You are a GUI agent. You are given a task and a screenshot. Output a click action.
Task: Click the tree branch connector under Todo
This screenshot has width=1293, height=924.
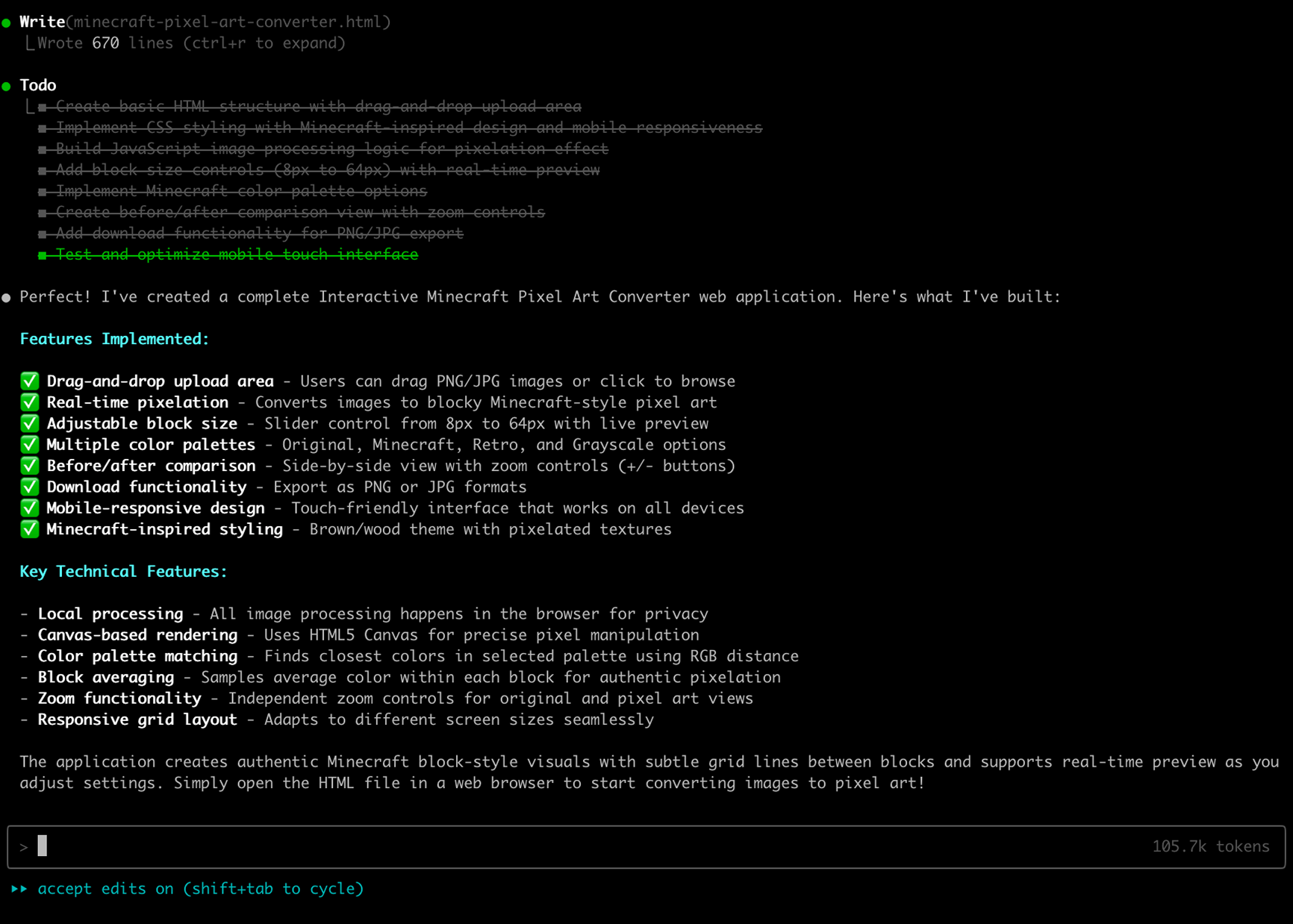click(30, 107)
